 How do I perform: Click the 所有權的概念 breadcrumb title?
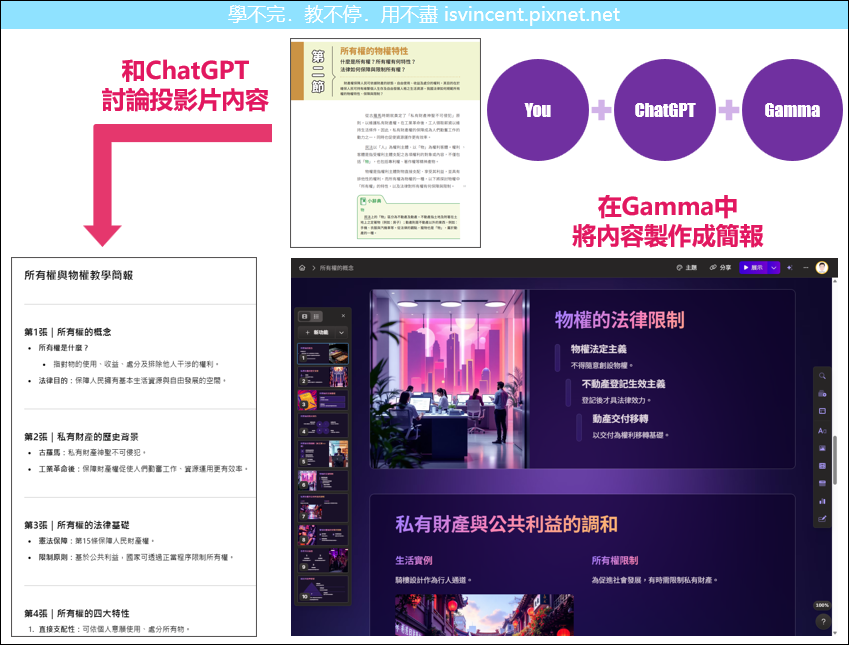point(336,268)
